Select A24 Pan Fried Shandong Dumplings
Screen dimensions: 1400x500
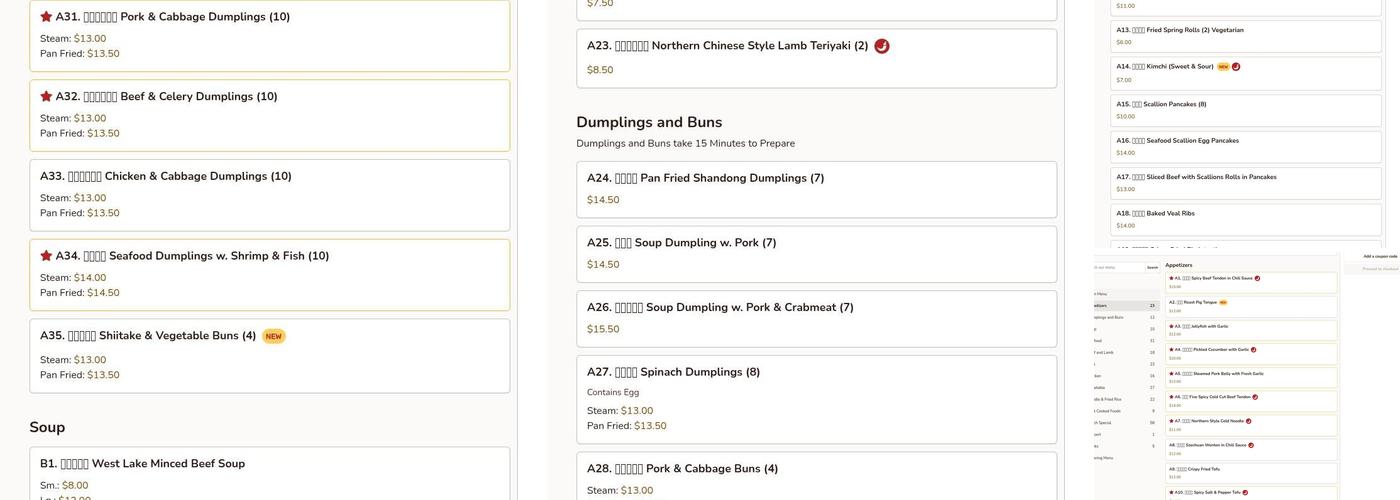pyautogui.click(x=816, y=189)
